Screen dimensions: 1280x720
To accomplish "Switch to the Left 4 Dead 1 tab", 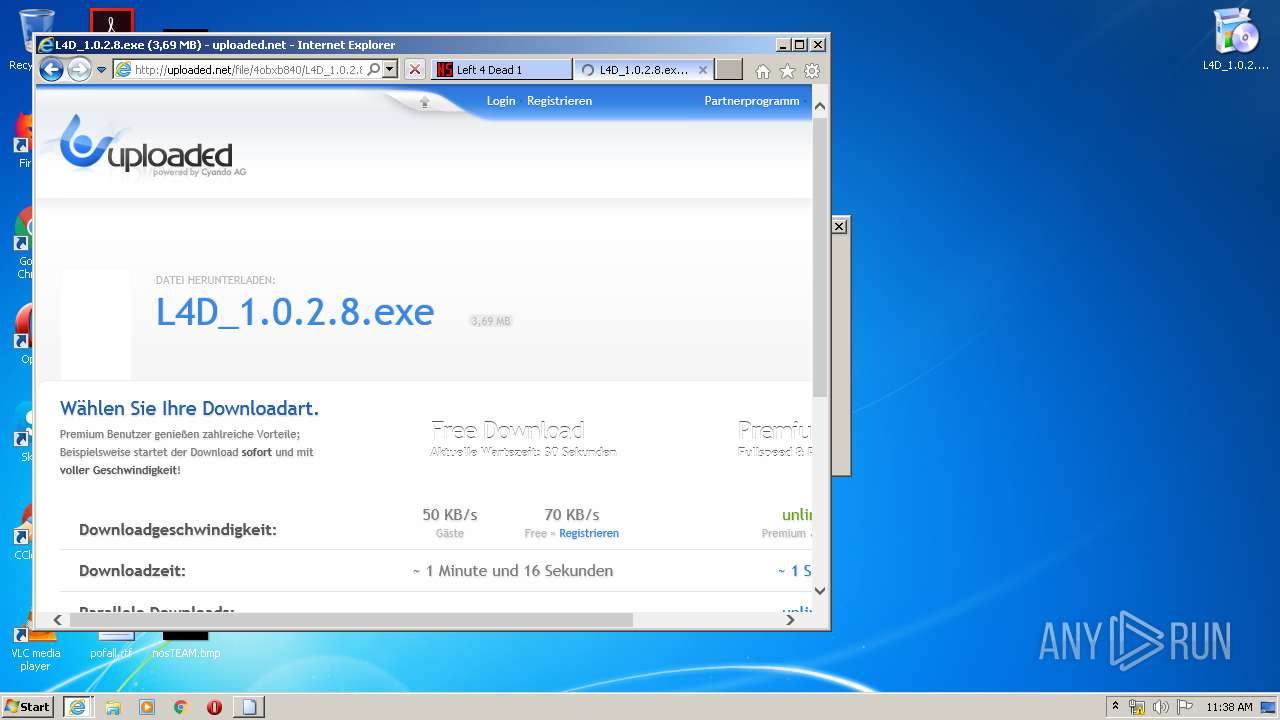I will [x=502, y=70].
